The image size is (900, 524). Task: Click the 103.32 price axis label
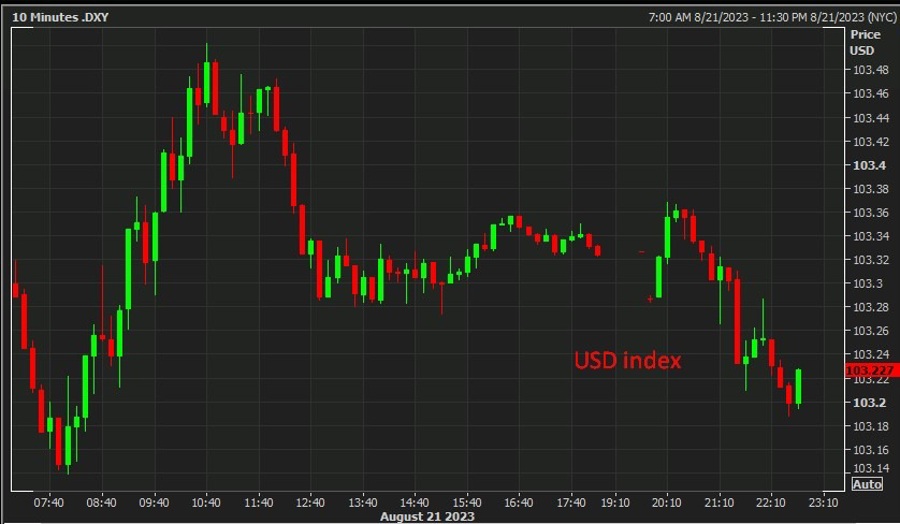point(870,260)
